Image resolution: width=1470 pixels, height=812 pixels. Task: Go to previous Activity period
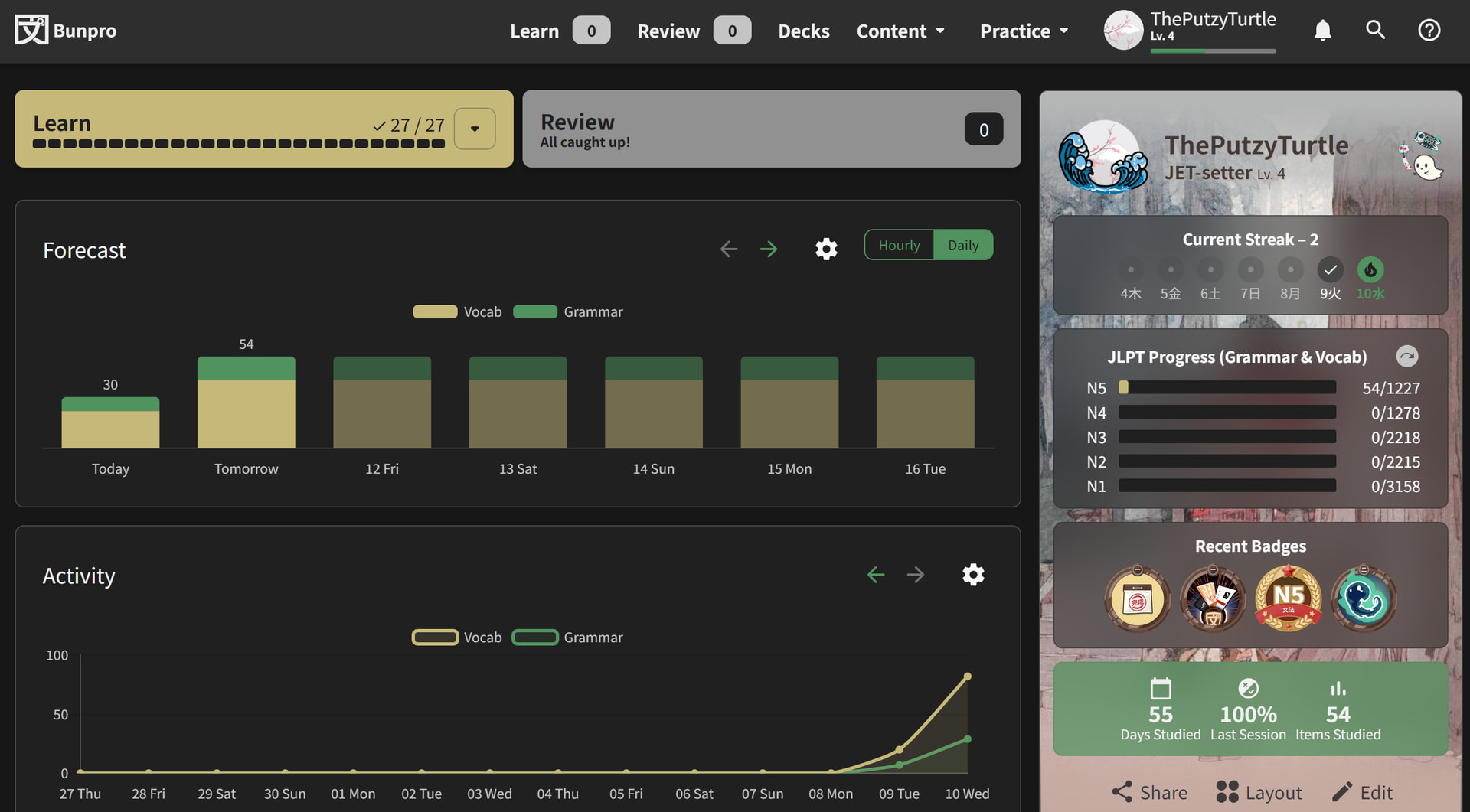(x=876, y=574)
